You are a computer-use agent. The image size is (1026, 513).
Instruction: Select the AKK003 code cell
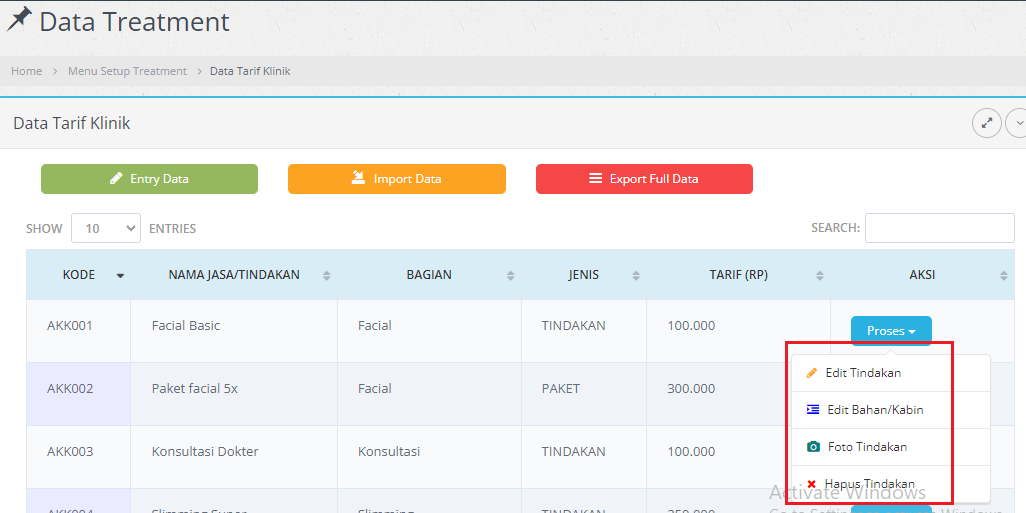click(79, 457)
